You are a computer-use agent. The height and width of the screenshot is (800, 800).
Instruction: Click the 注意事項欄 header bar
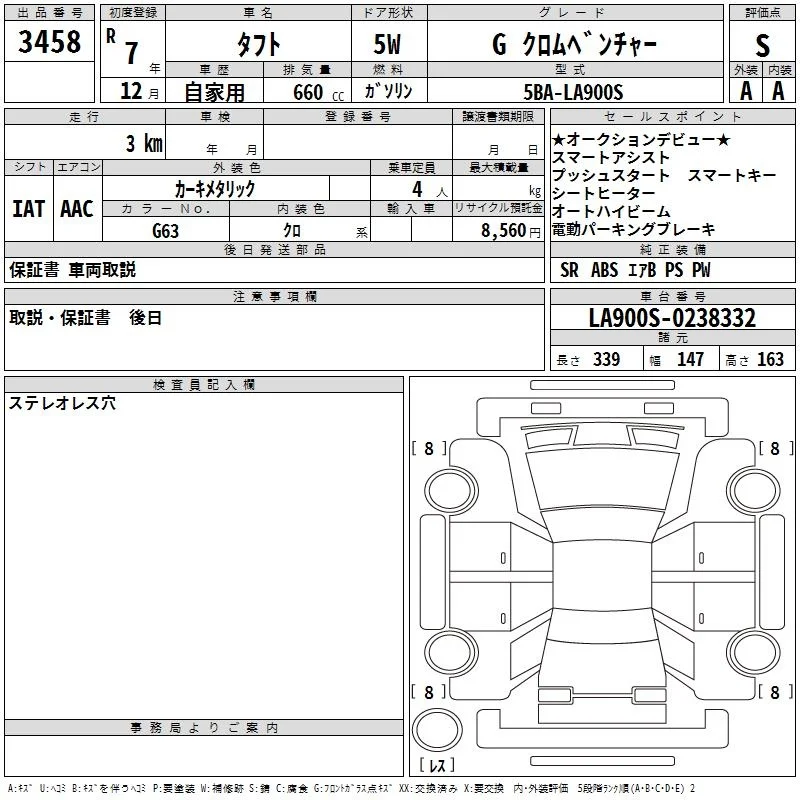[x=274, y=296]
